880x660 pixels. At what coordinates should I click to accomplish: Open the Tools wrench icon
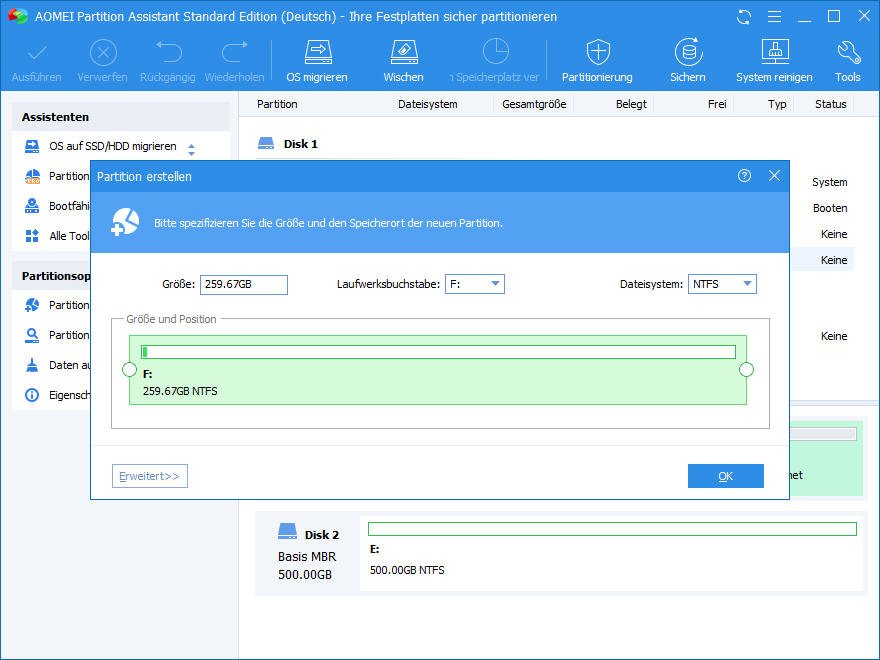coord(847,53)
